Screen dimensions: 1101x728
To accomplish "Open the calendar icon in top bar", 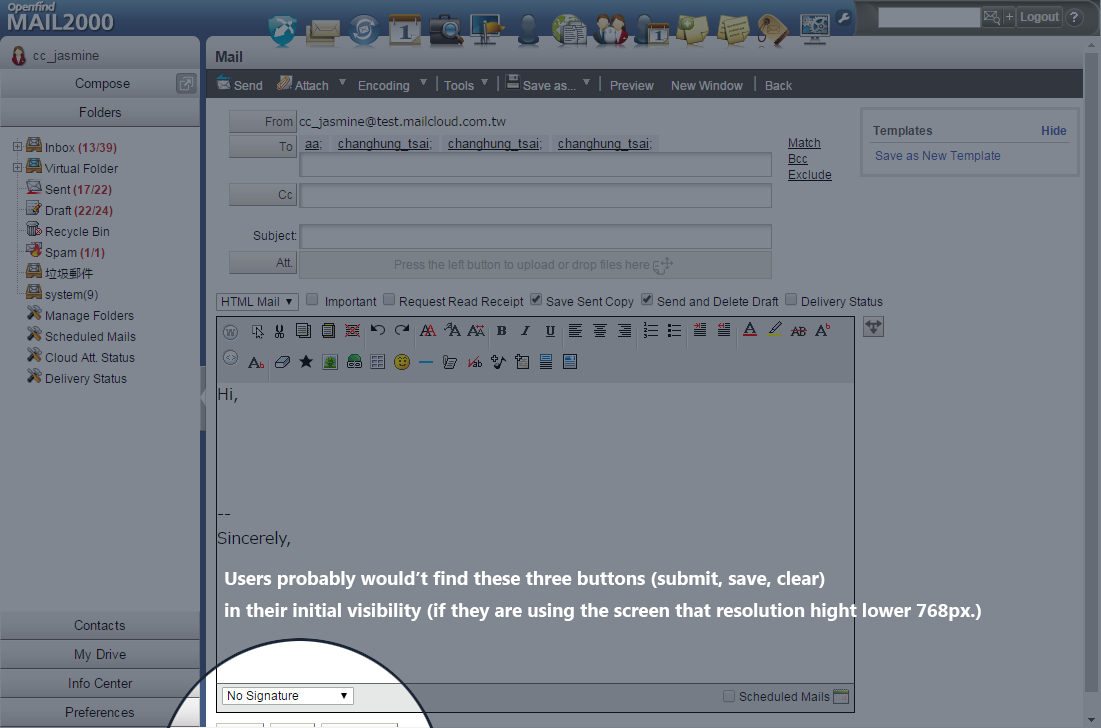I will pos(405,30).
